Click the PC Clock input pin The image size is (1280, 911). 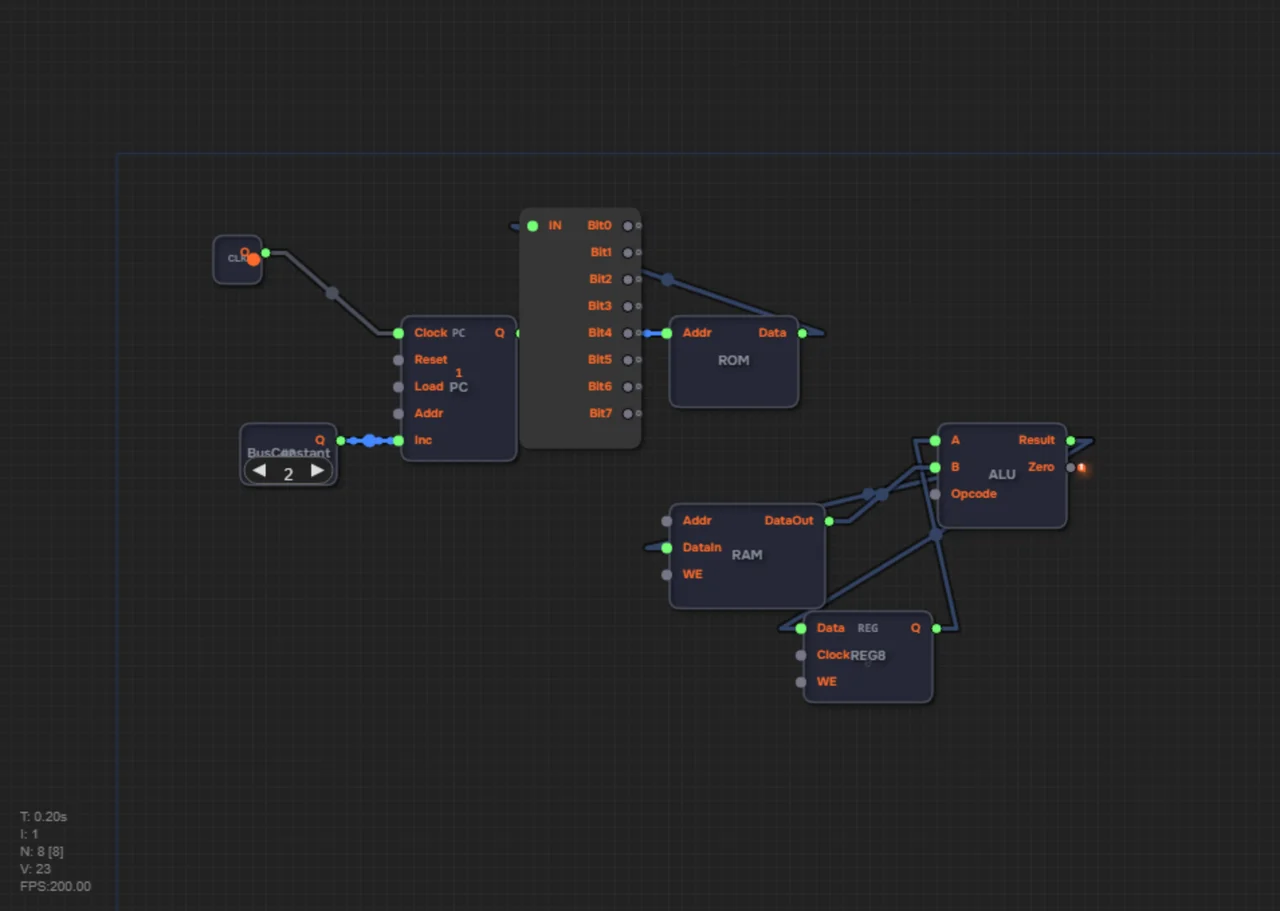[398, 333]
